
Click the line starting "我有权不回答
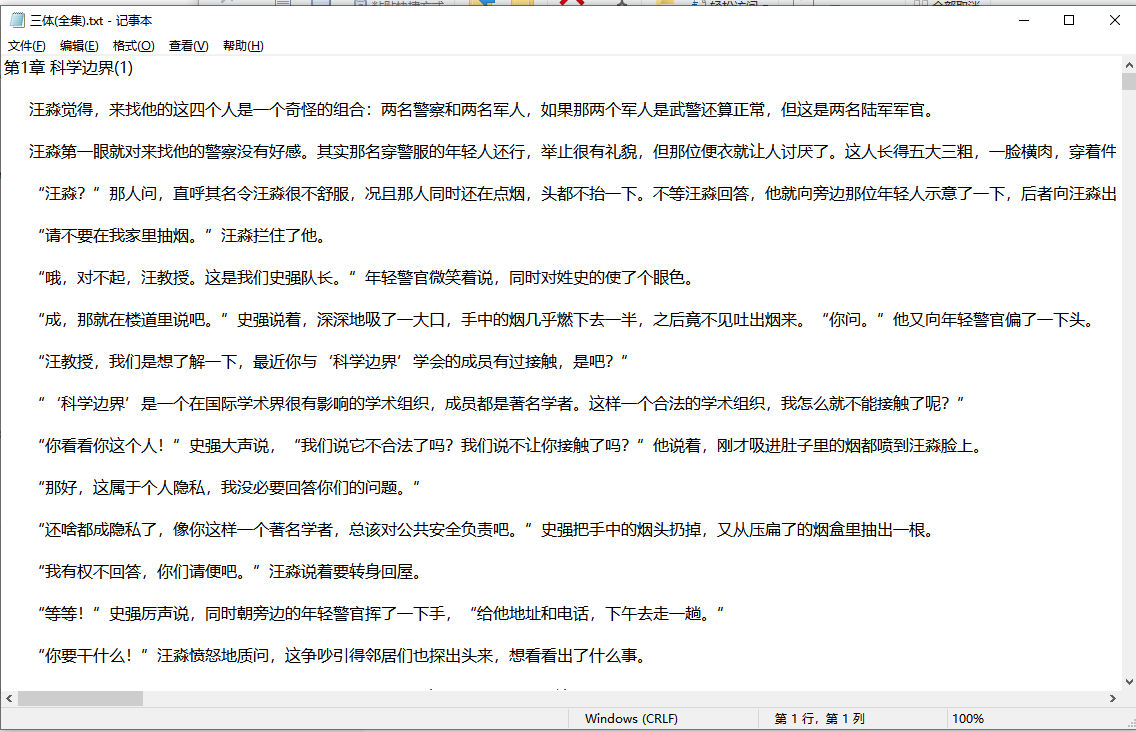[231, 573]
